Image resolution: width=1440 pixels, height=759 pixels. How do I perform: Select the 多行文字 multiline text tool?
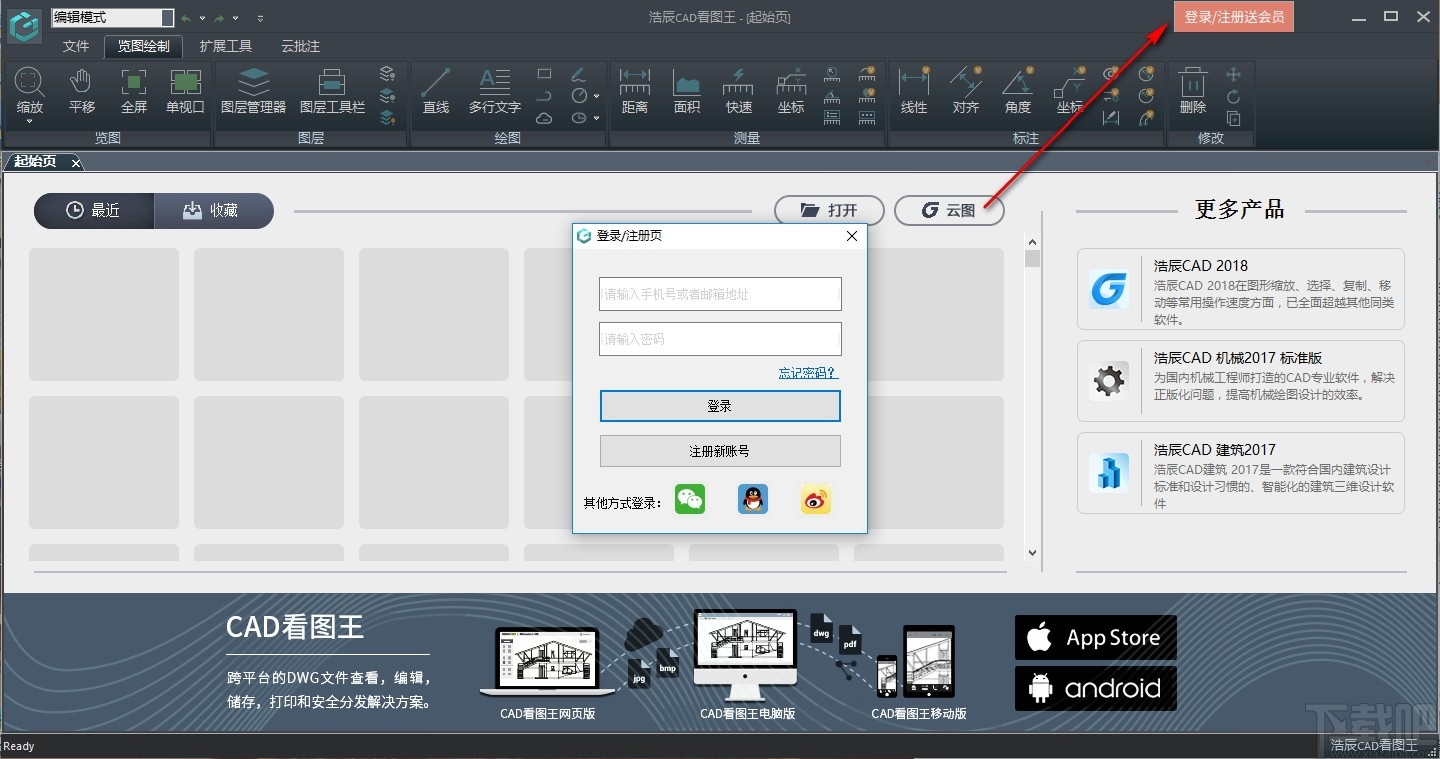coord(494,92)
